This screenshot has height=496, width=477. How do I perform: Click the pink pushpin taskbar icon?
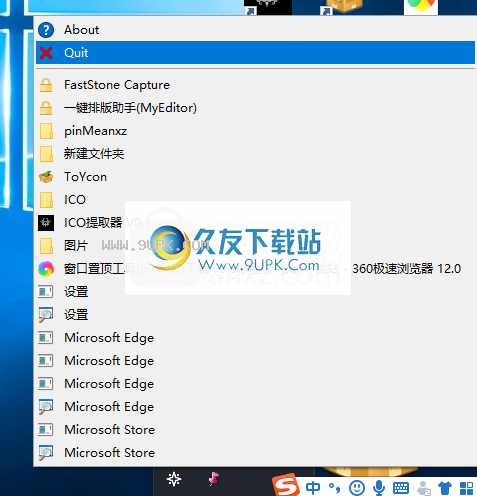pos(214,479)
